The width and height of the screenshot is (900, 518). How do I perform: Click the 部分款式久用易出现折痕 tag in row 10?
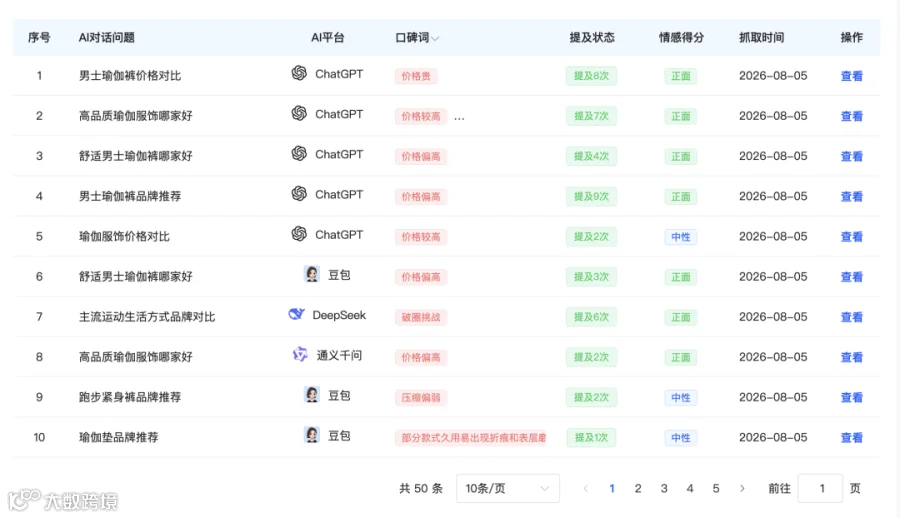(x=471, y=438)
